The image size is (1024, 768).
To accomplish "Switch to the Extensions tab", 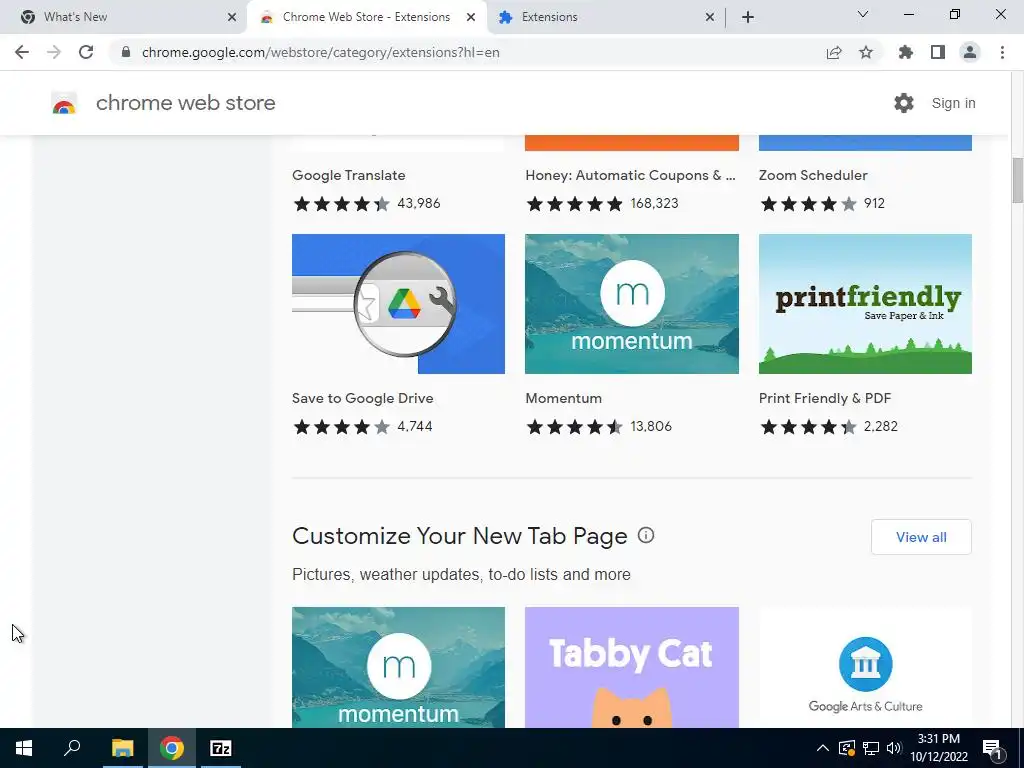I will pyautogui.click(x=606, y=17).
